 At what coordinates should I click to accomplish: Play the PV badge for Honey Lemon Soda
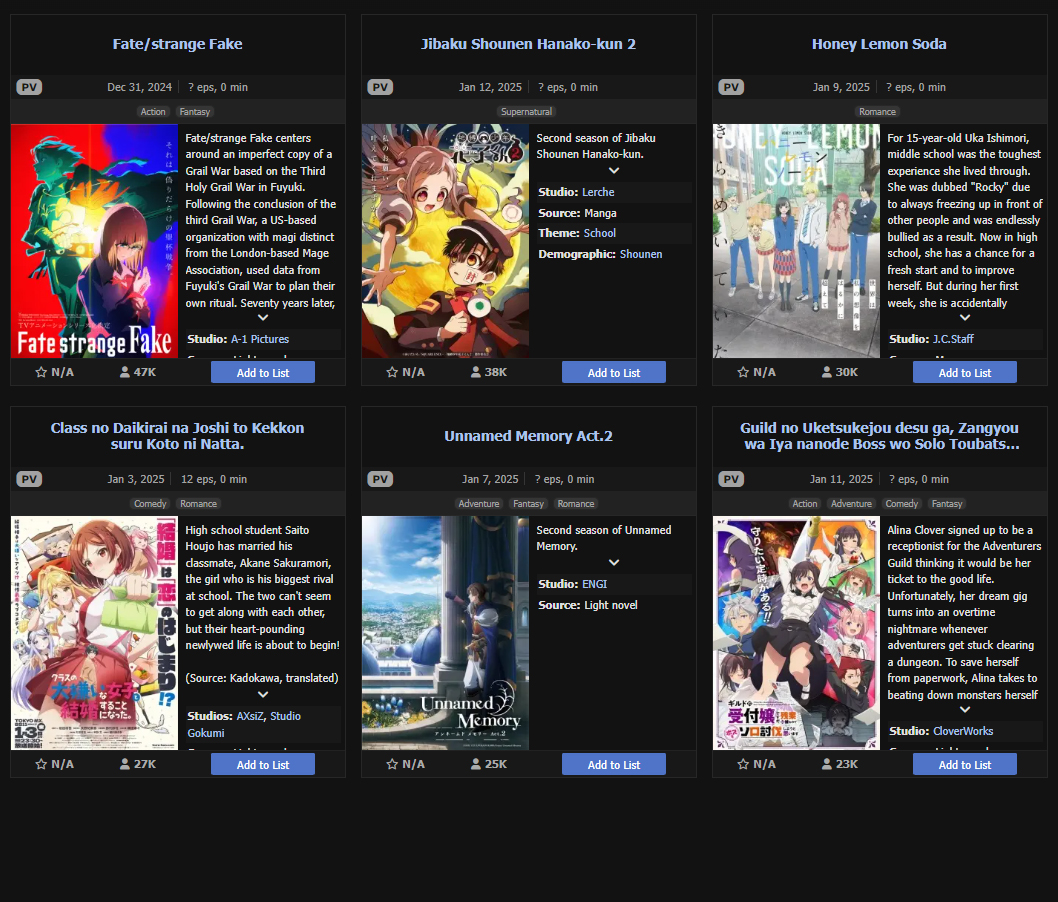(x=731, y=87)
